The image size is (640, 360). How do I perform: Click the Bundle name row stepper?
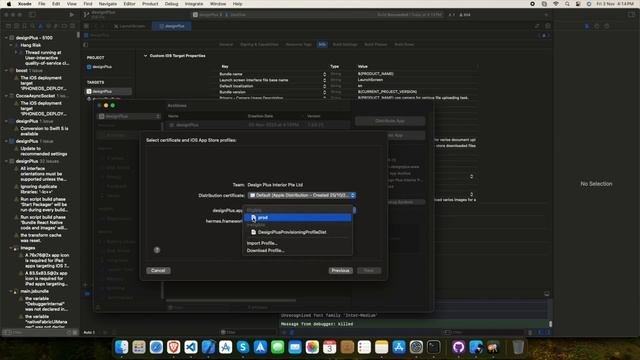(324, 74)
